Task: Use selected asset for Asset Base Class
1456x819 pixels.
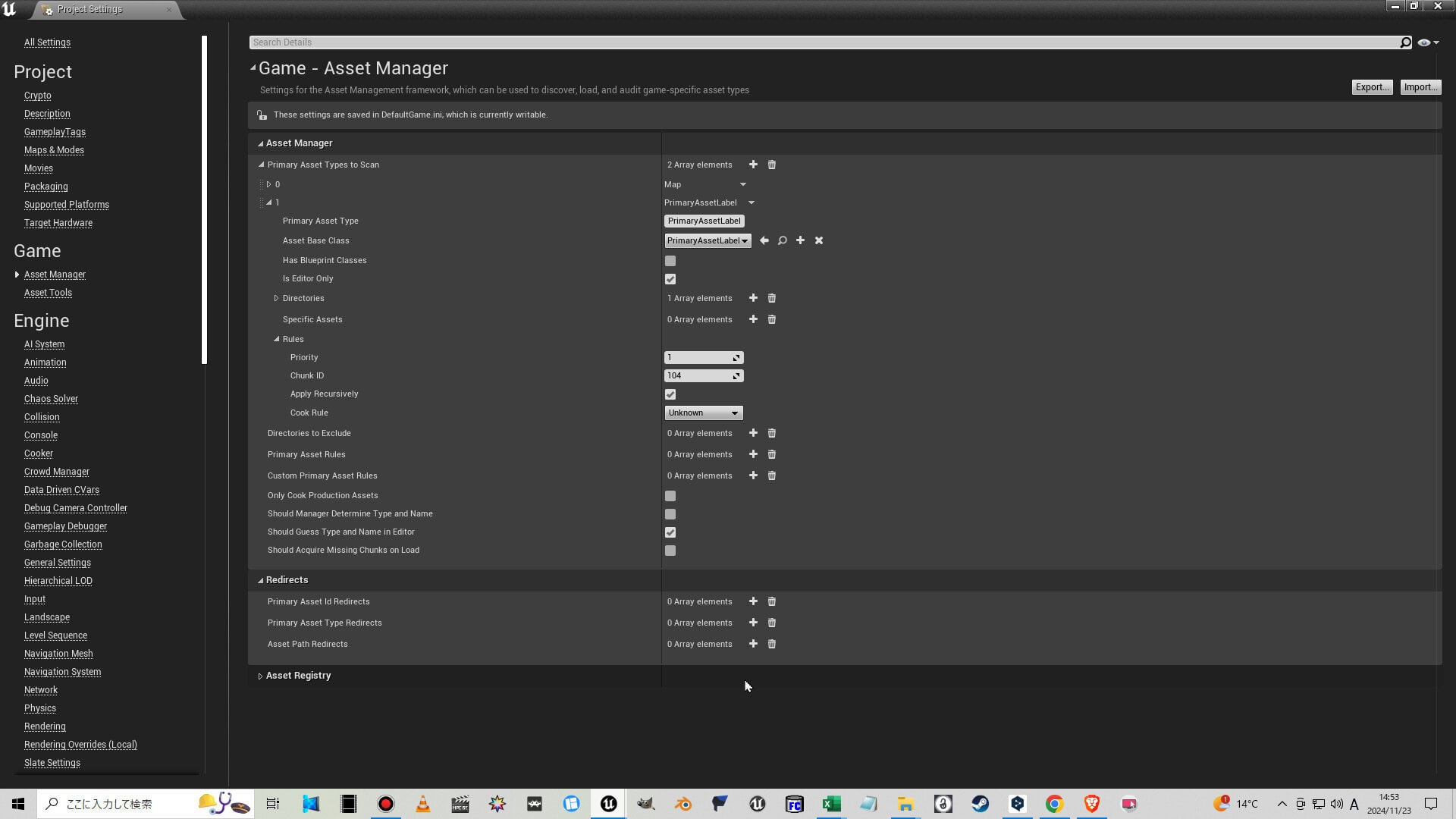Action: click(764, 240)
